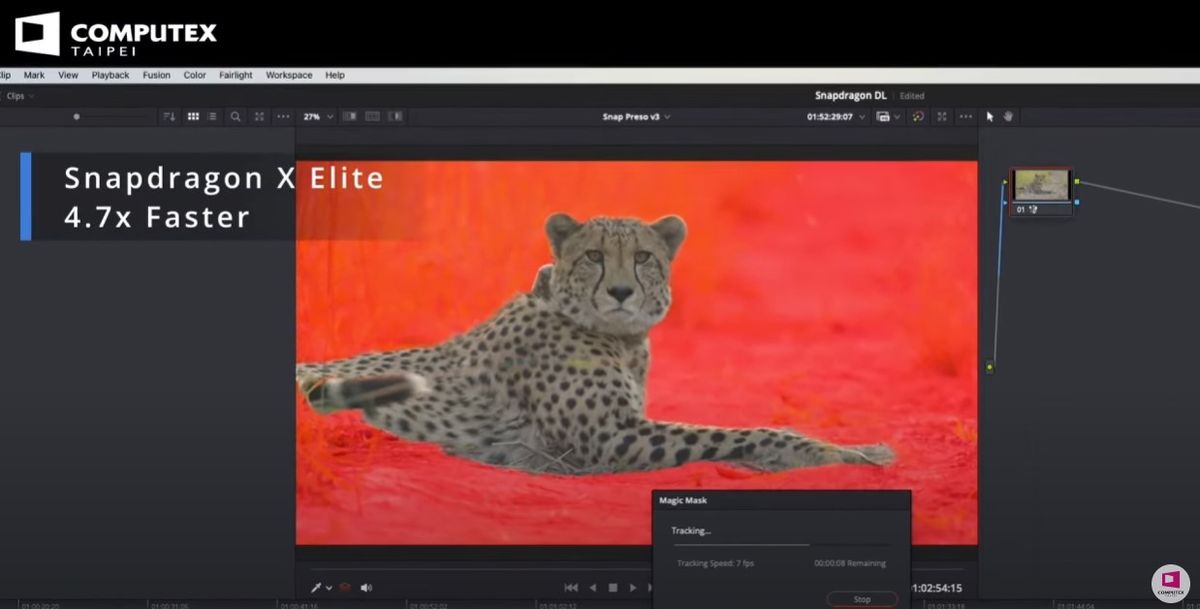Open the Fairlight menu
1200x609 pixels.
[x=237, y=75]
